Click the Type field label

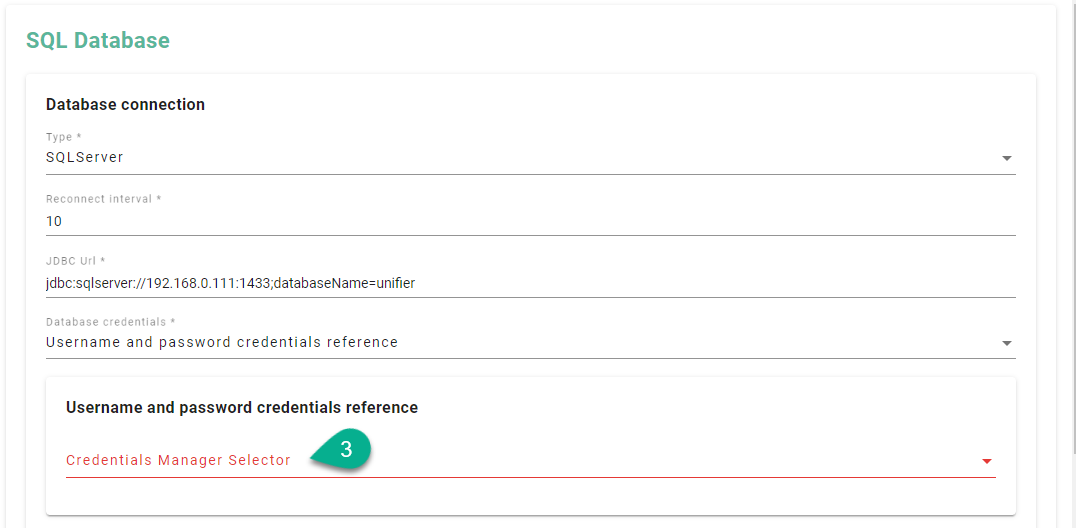coord(64,137)
